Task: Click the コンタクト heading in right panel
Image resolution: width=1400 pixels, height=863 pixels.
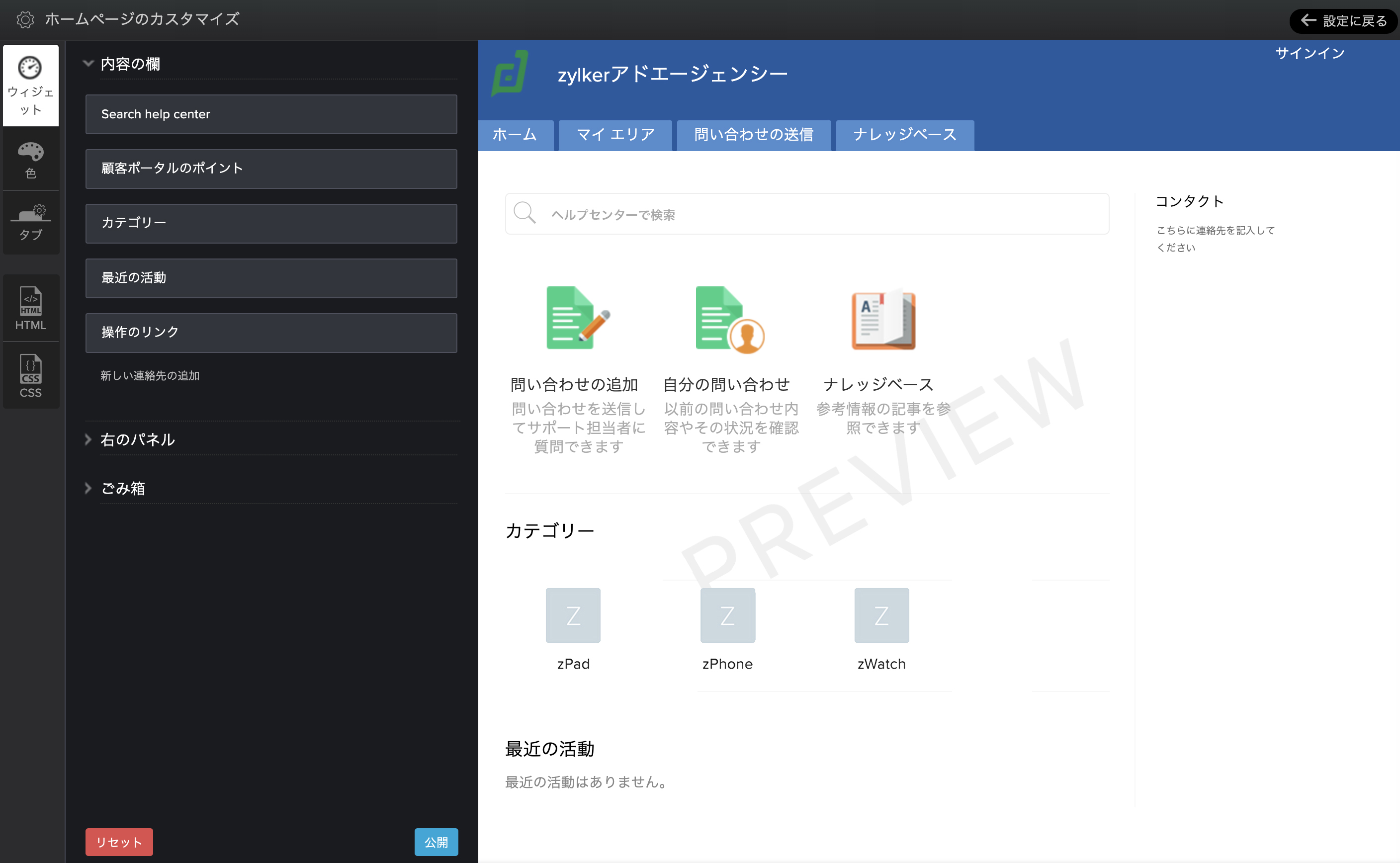Action: click(1189, 201)
